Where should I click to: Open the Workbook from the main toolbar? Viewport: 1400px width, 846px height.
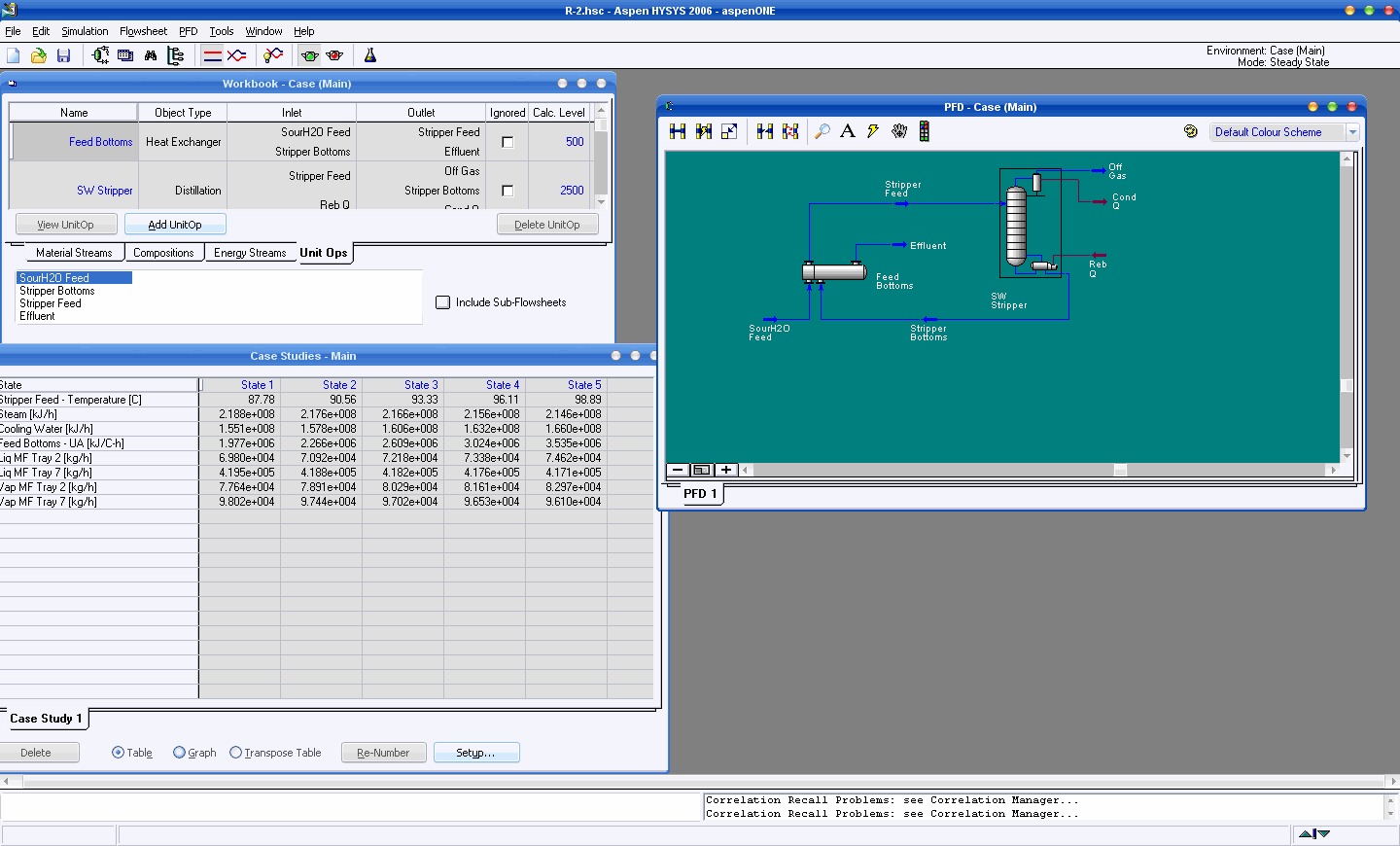[125, 55]
